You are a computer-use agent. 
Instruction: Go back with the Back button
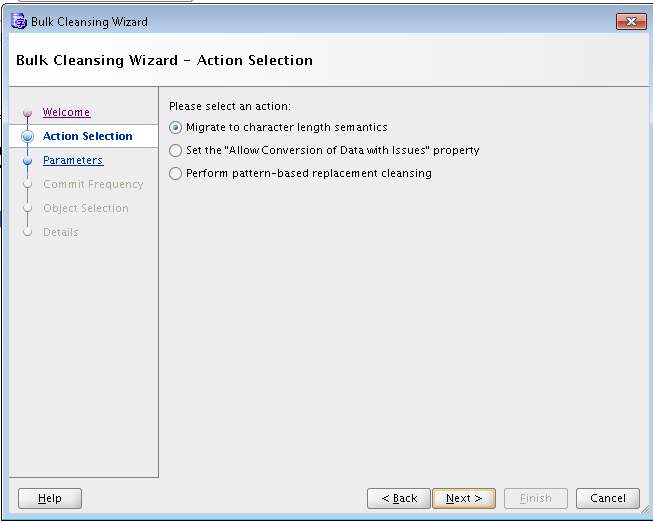coord(399,498)
